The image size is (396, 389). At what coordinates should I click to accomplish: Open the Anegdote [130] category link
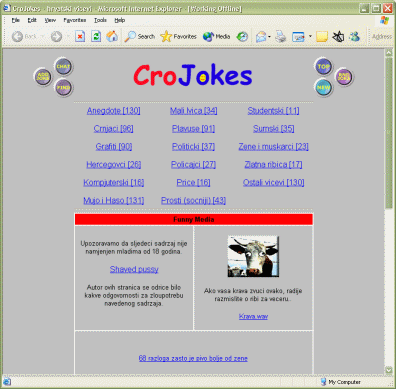(113, 111)
